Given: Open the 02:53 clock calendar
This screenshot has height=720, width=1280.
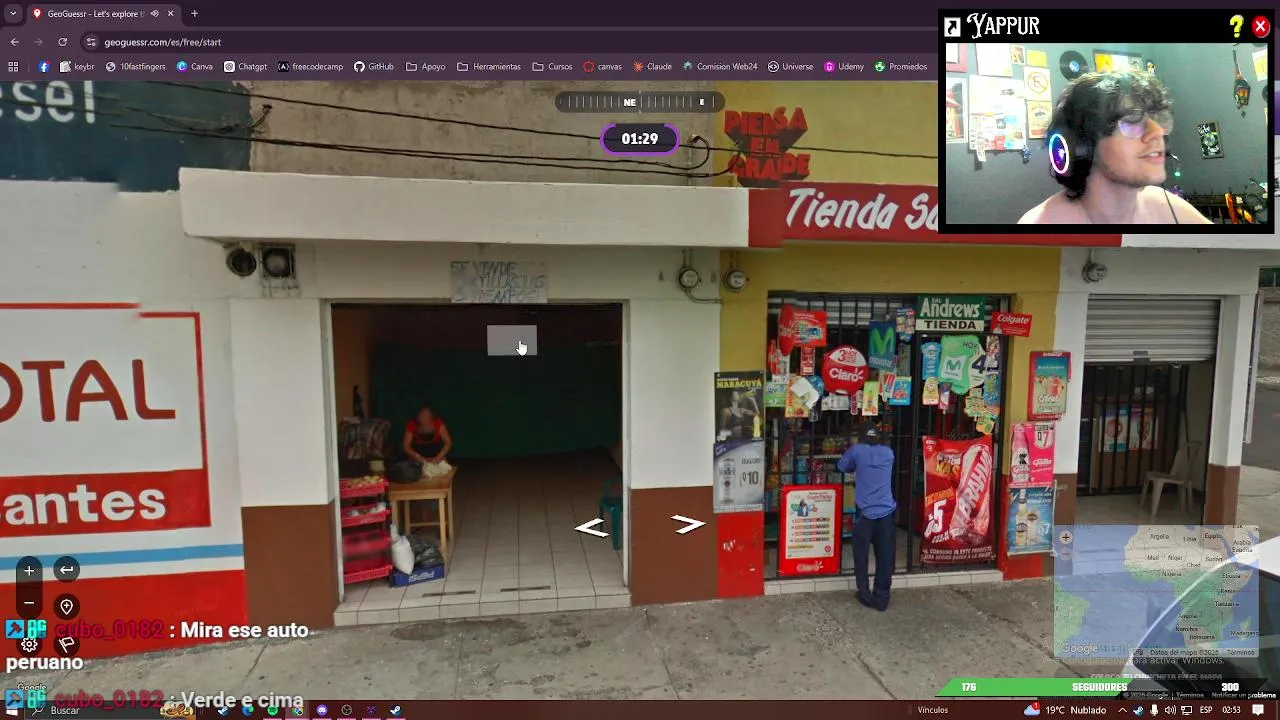Looking at the screenshot, I should pos(1232,710).
